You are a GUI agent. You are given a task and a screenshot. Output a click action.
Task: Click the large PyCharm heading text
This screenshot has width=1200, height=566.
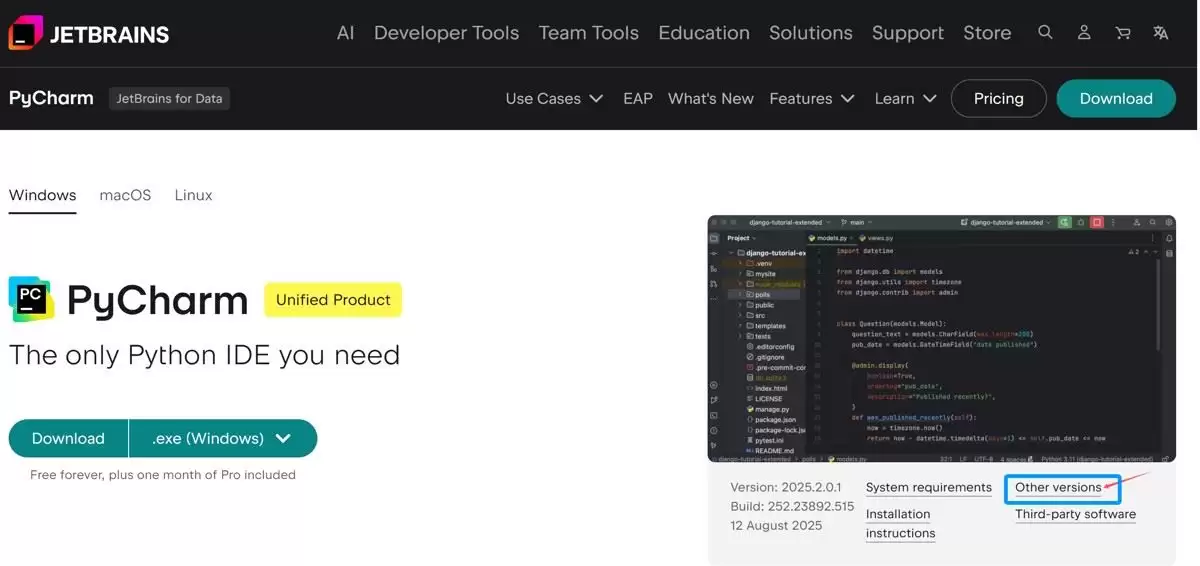157,300
